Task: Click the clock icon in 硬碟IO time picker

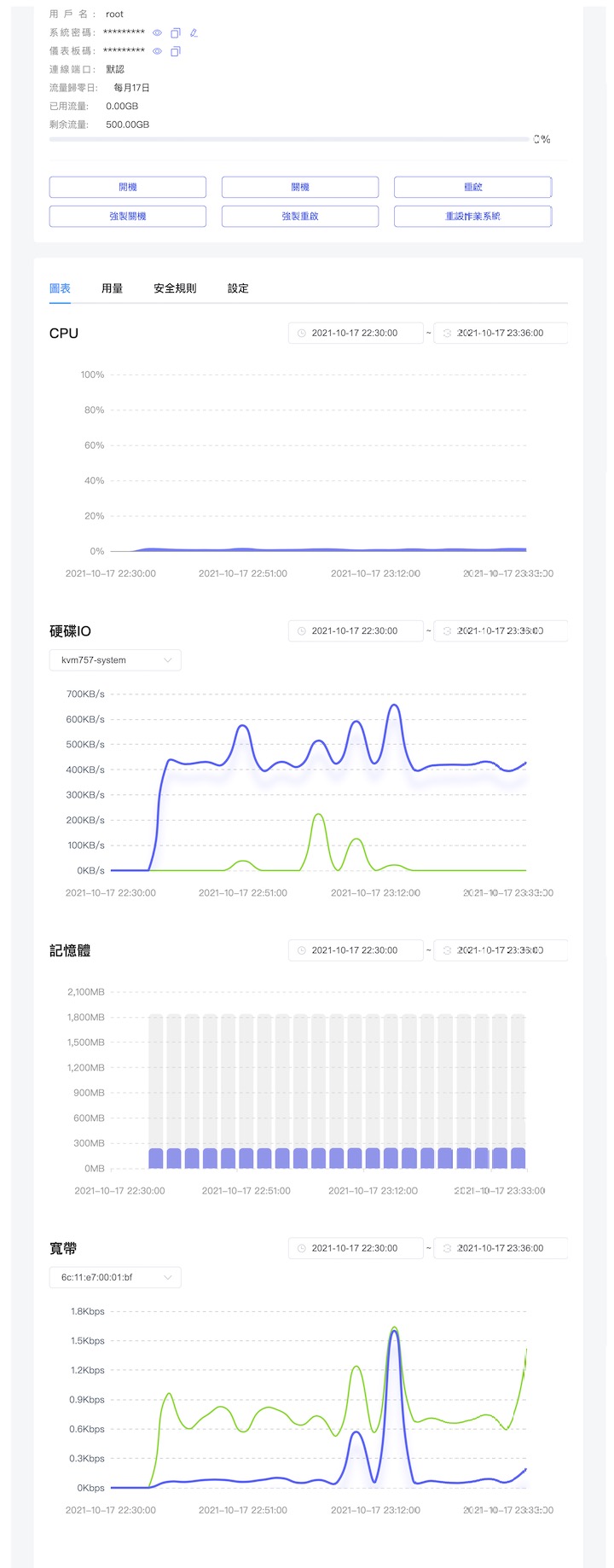Action: pos(301,630)
